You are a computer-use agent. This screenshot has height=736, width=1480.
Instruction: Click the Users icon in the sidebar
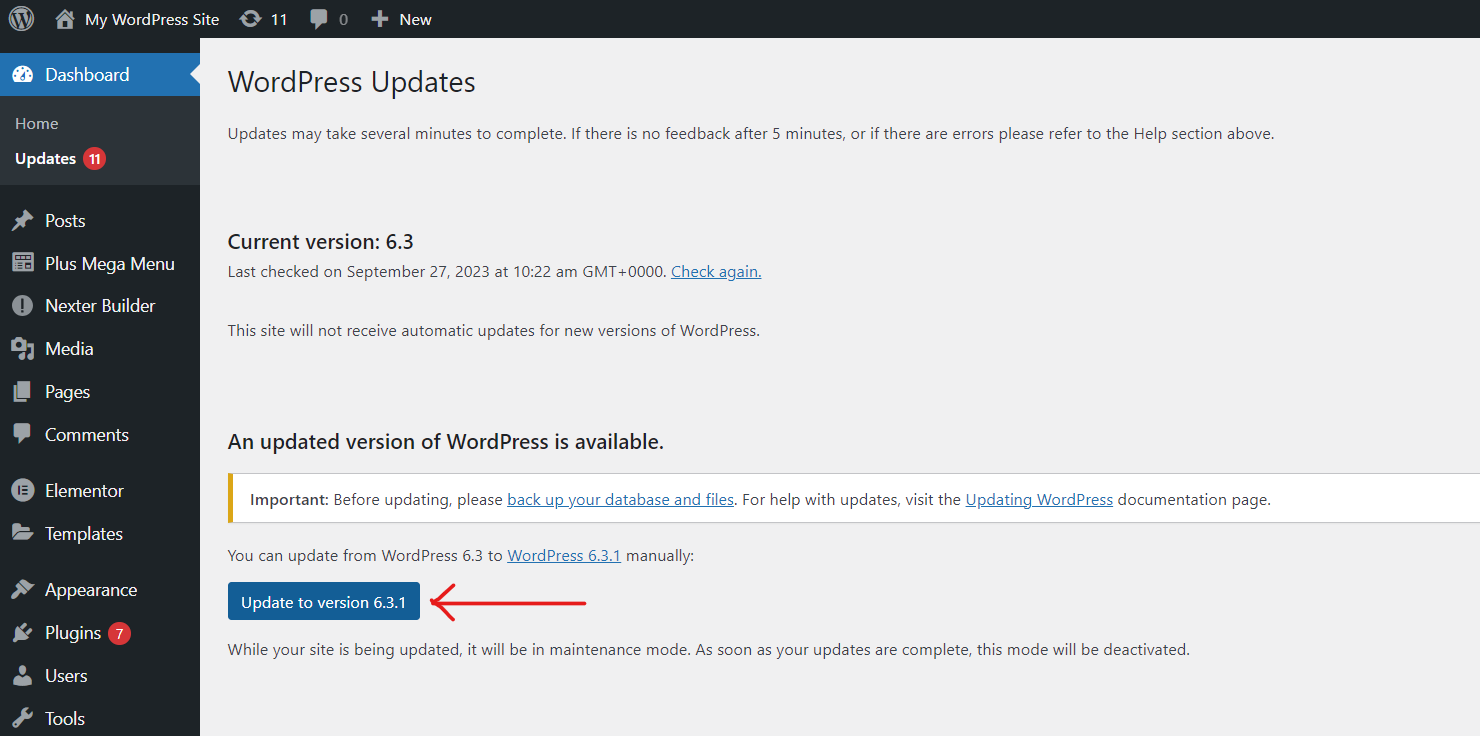click(24, 675)
